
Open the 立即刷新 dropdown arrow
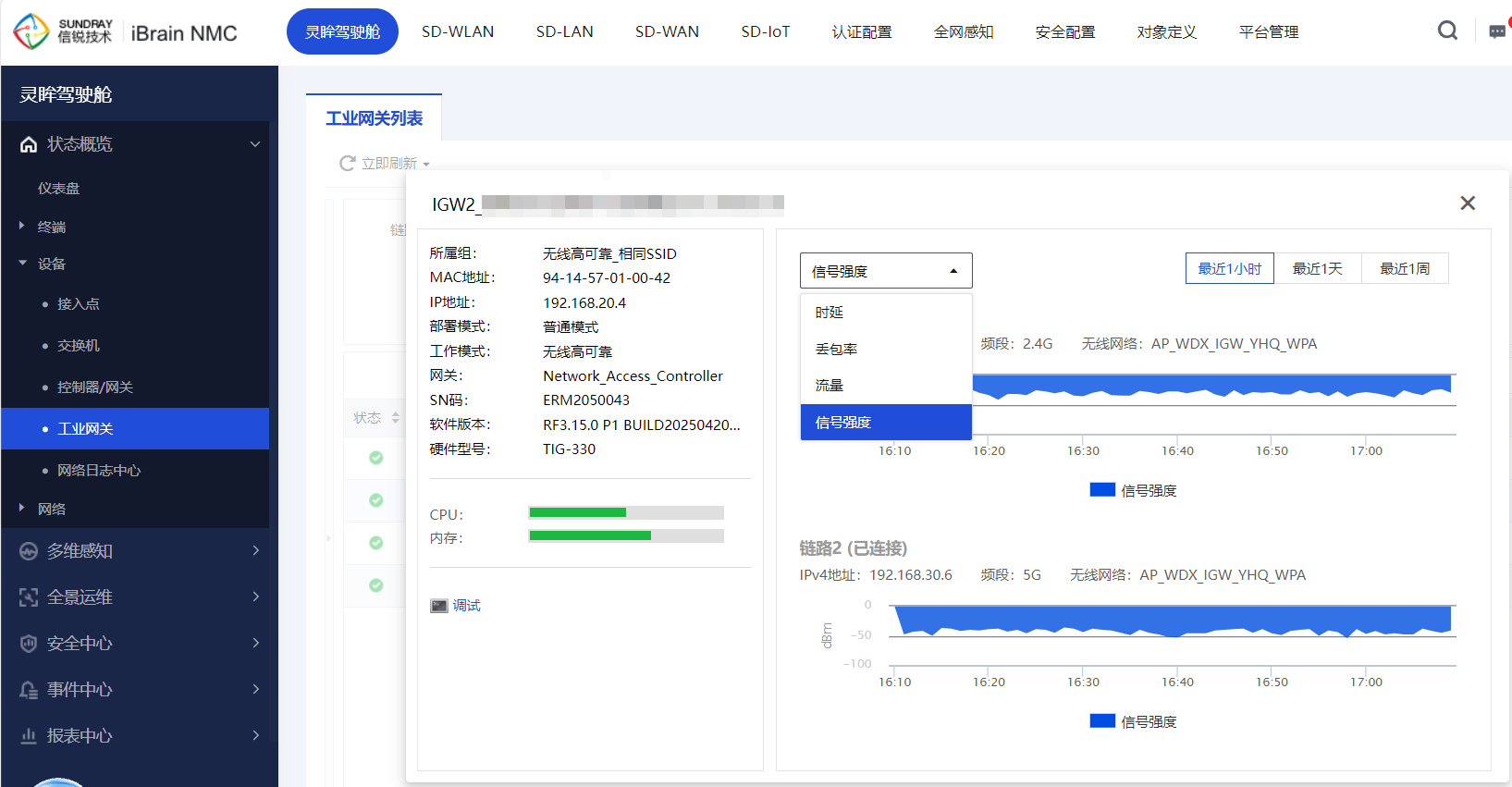click(426, 165)
